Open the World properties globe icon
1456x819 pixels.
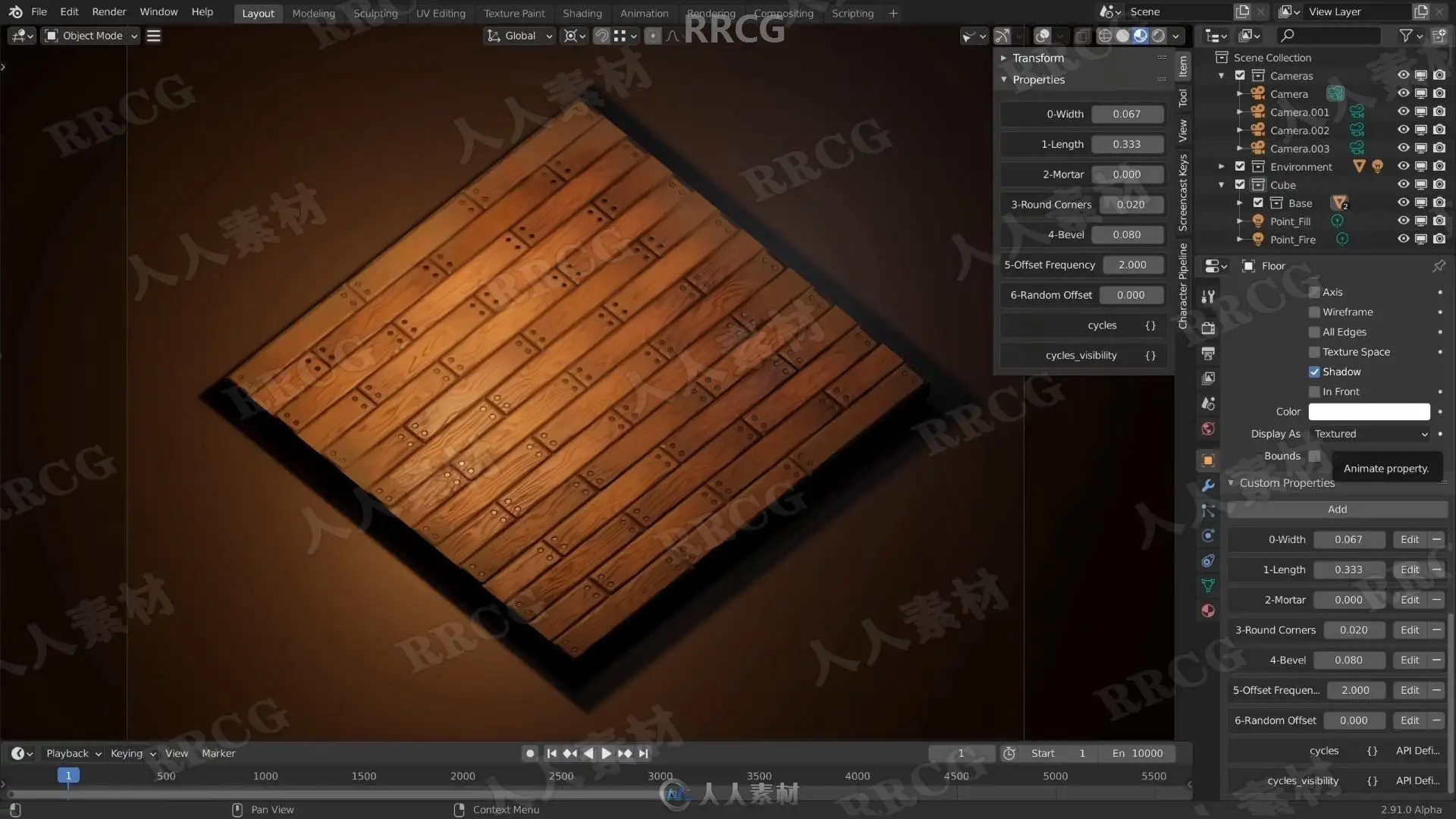(1208, 429)
